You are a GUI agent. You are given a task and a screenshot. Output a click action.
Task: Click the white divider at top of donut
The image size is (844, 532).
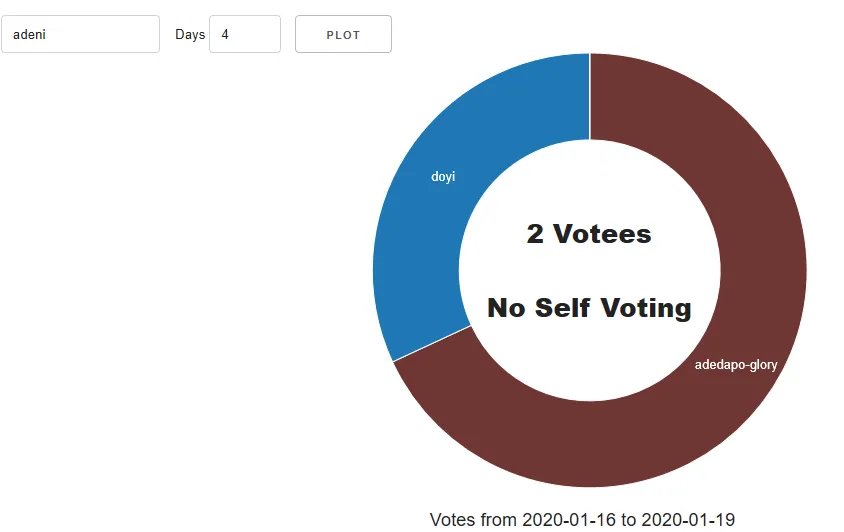[590, 96]
